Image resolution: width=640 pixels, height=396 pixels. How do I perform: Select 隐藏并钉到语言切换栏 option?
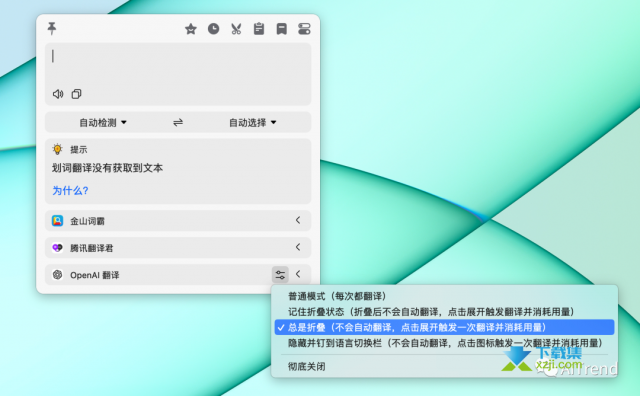(444, 343)
